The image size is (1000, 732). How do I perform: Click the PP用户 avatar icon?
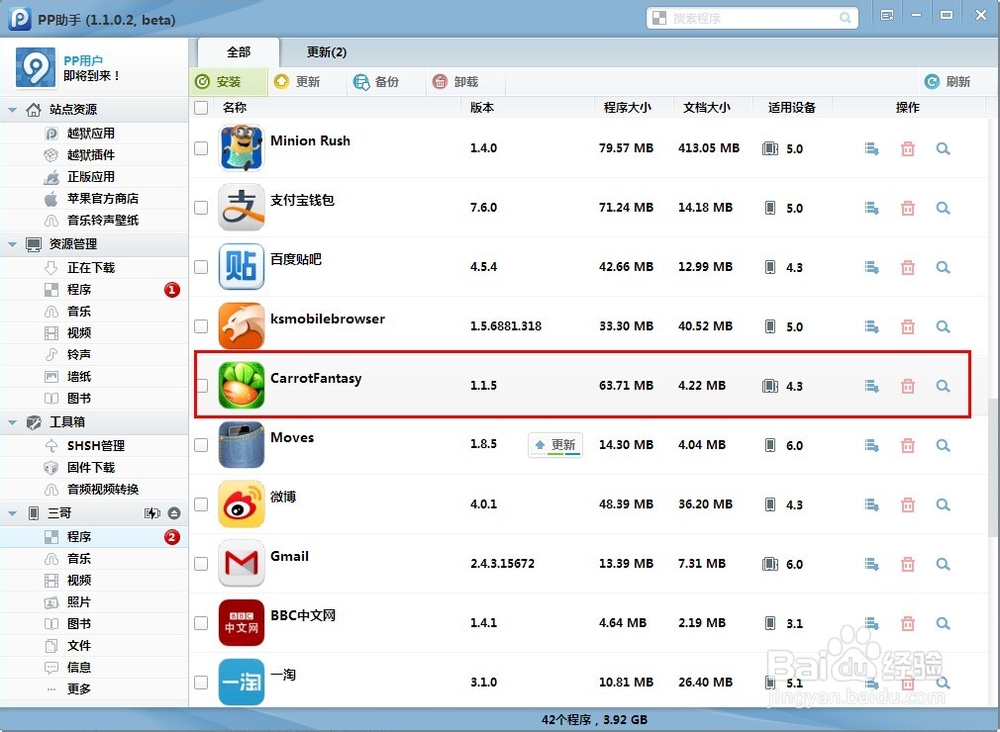tap(36, 67)
